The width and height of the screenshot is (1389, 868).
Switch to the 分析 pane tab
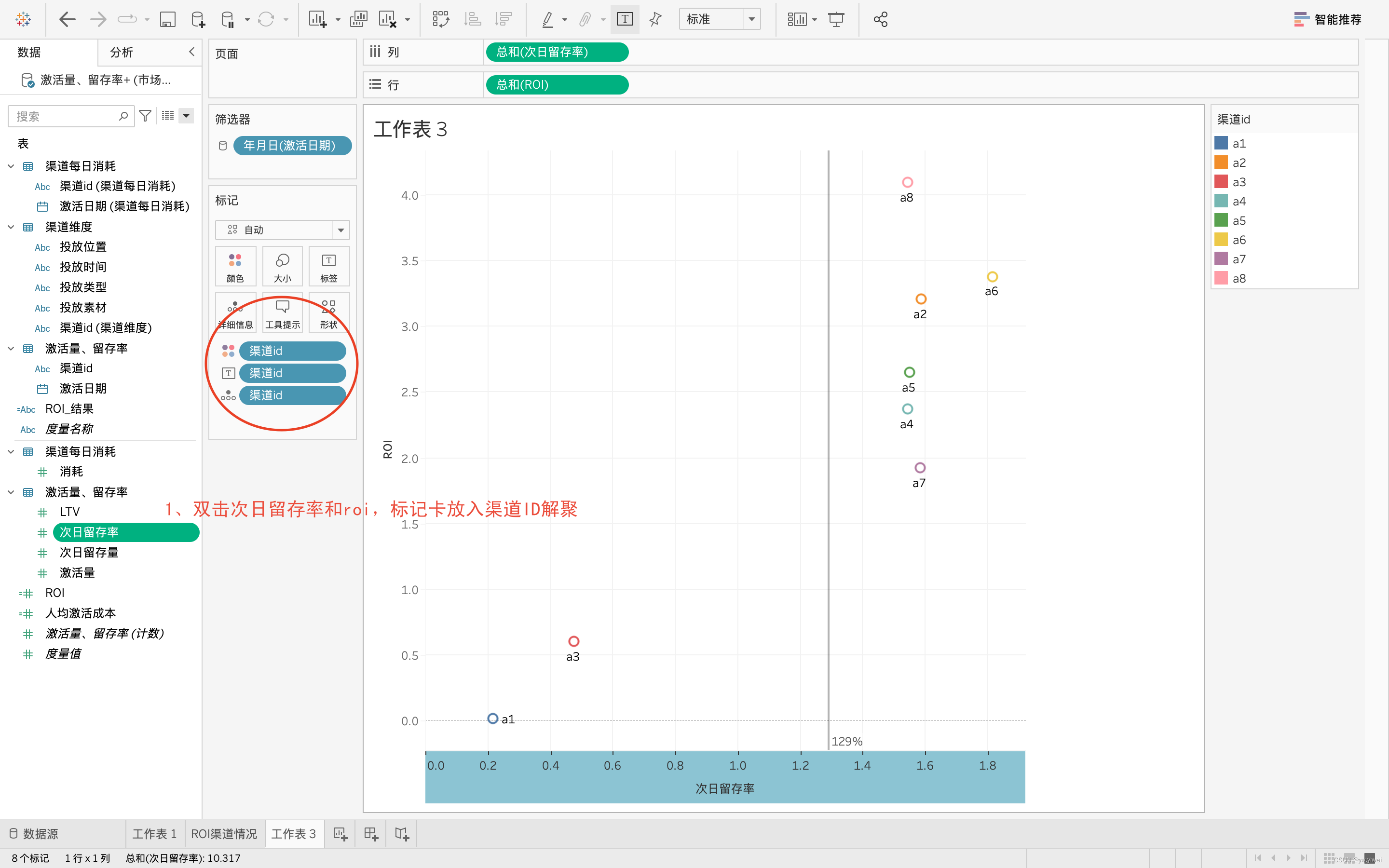122,52
